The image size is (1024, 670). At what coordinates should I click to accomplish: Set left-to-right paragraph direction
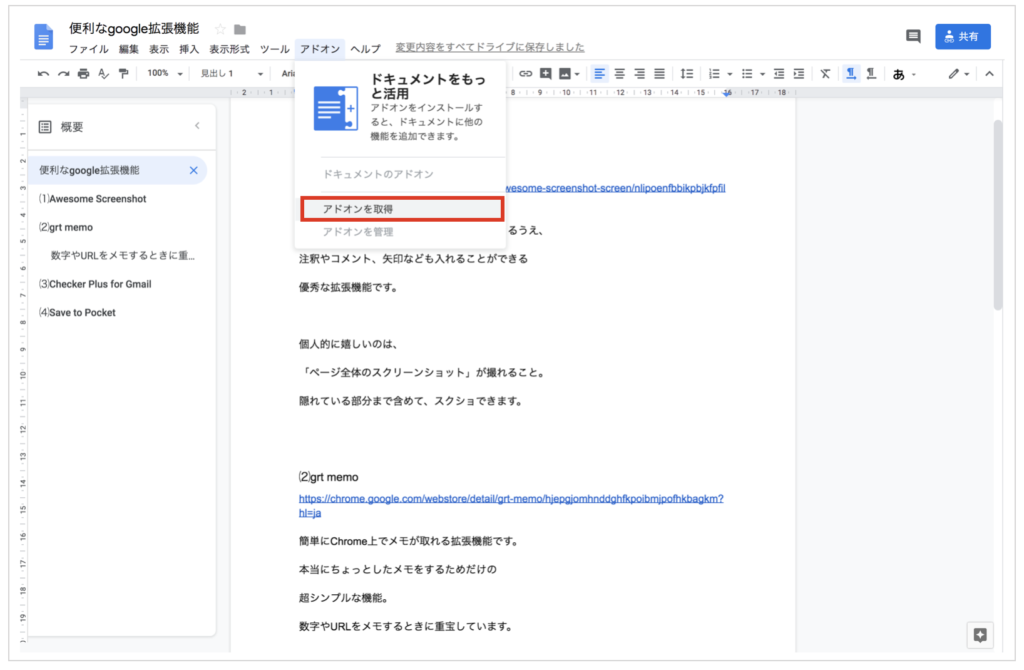pyautogui.click(x=851, y=74)
